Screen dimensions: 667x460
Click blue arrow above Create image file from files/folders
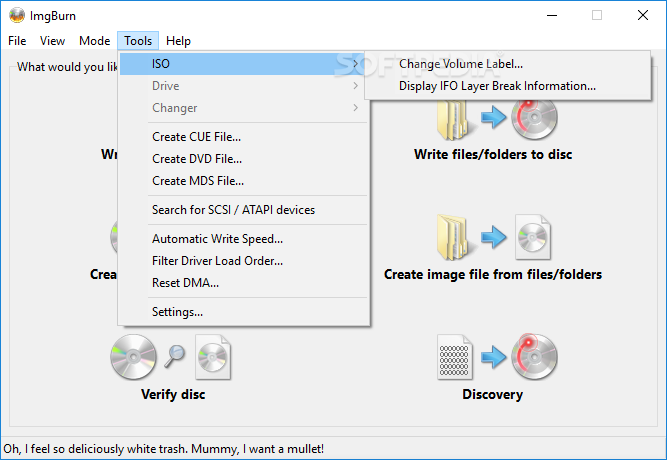(x=494, y=237)
